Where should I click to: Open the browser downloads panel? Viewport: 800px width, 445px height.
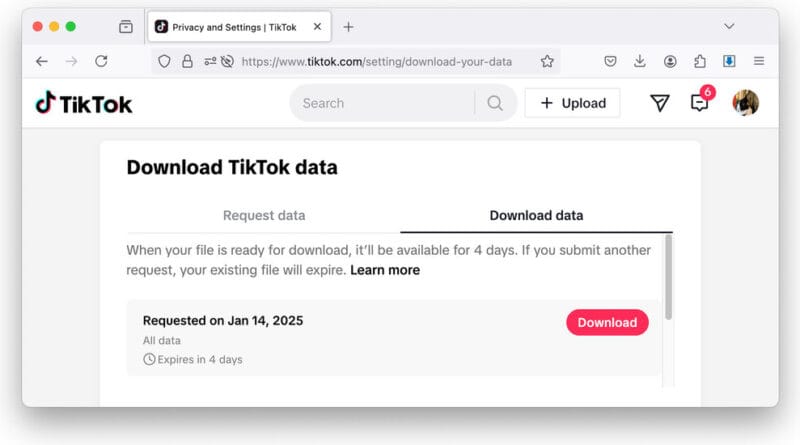[640, 61]
